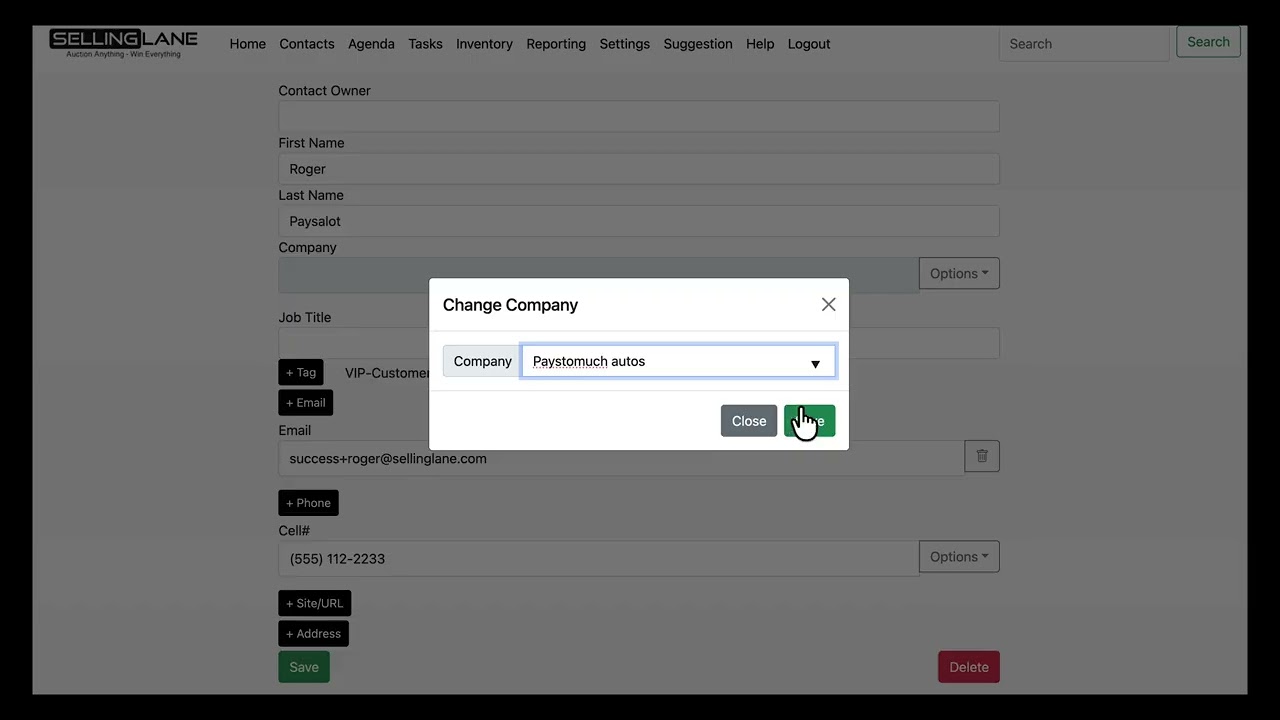1280x720 pixels.
Task: Click the green Save button in dialog
Action: [809, 421]
